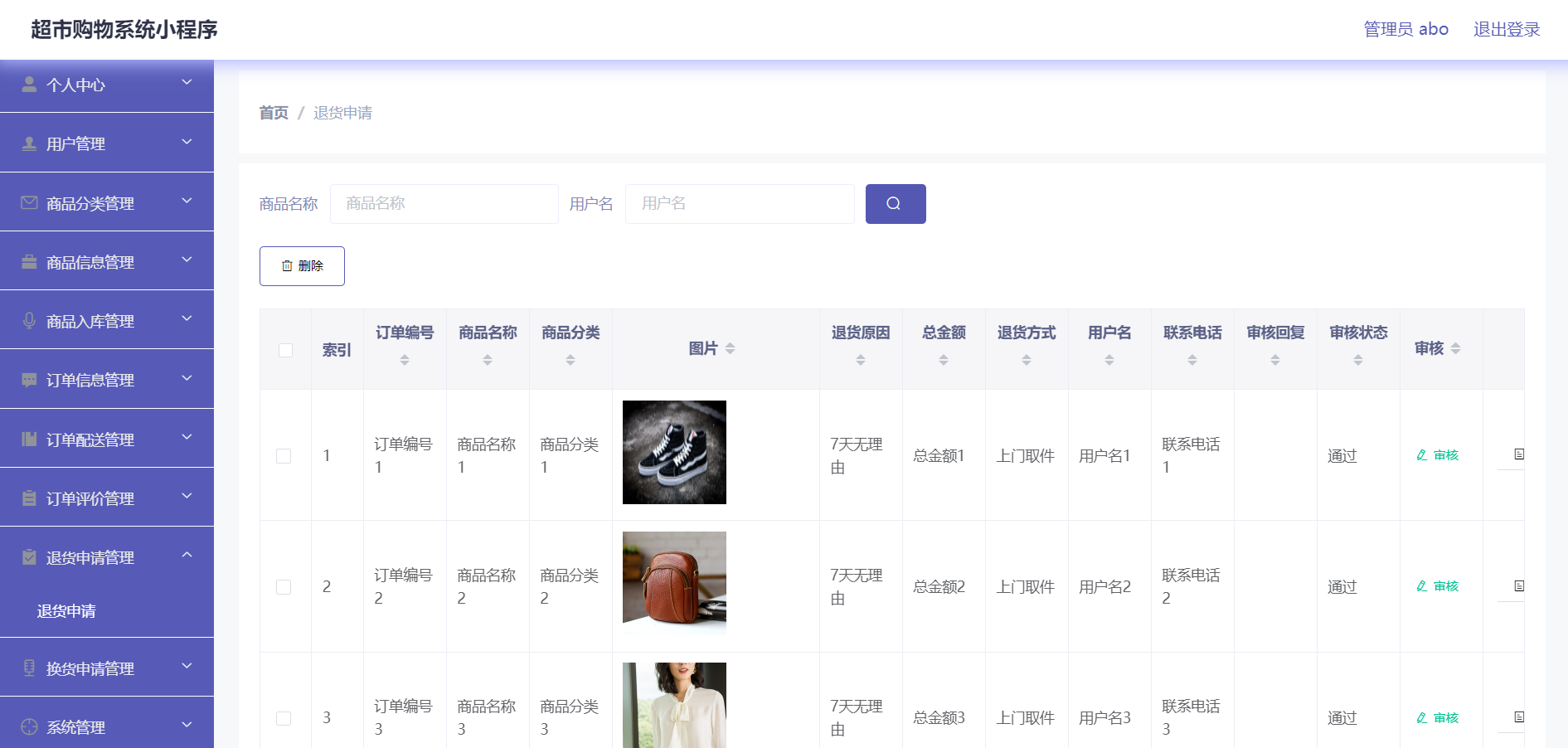
Task: Open the 用户管理 menu label
Action: tap(75, 144)
